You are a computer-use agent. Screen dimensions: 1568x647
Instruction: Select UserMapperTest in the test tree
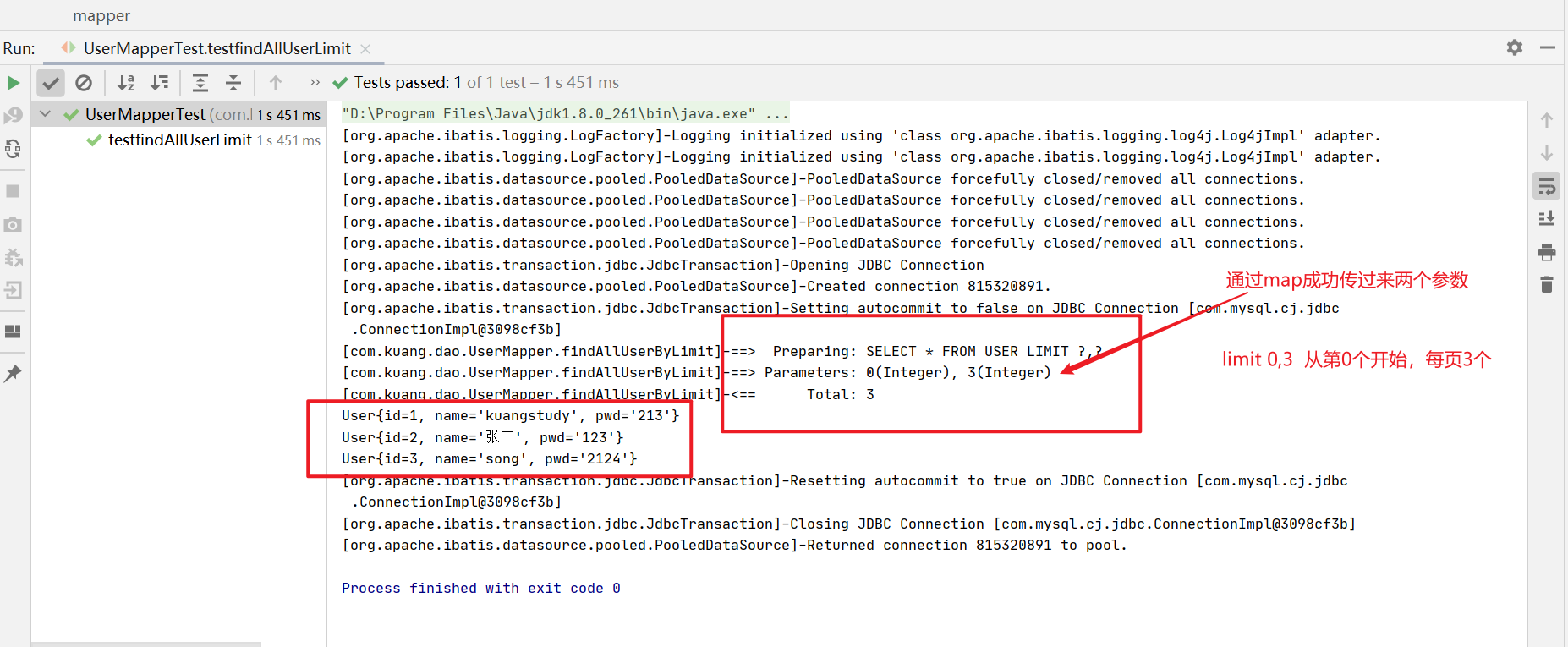(x=178, y=114)
